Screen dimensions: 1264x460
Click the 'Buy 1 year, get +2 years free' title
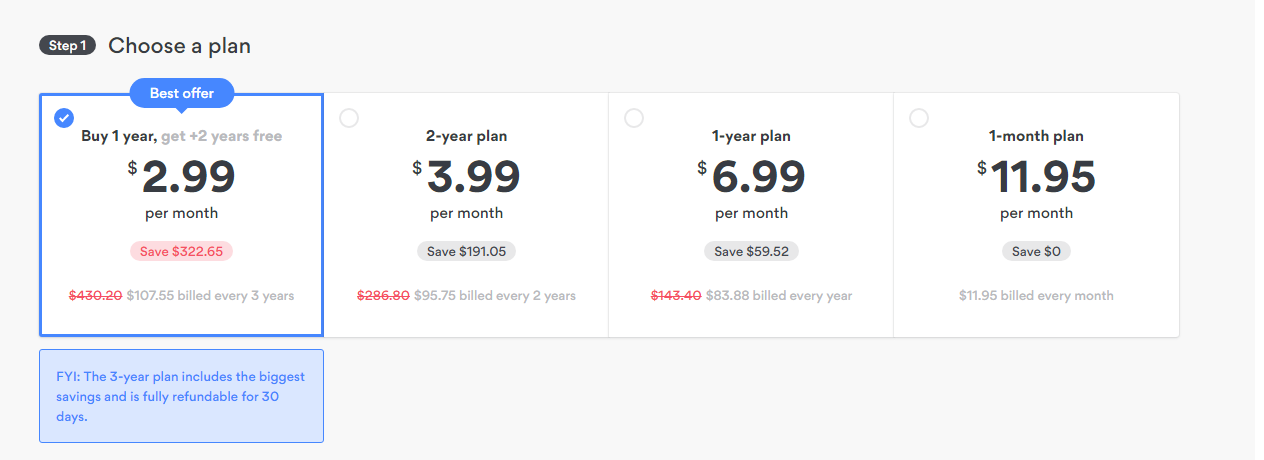click(181, 136)
